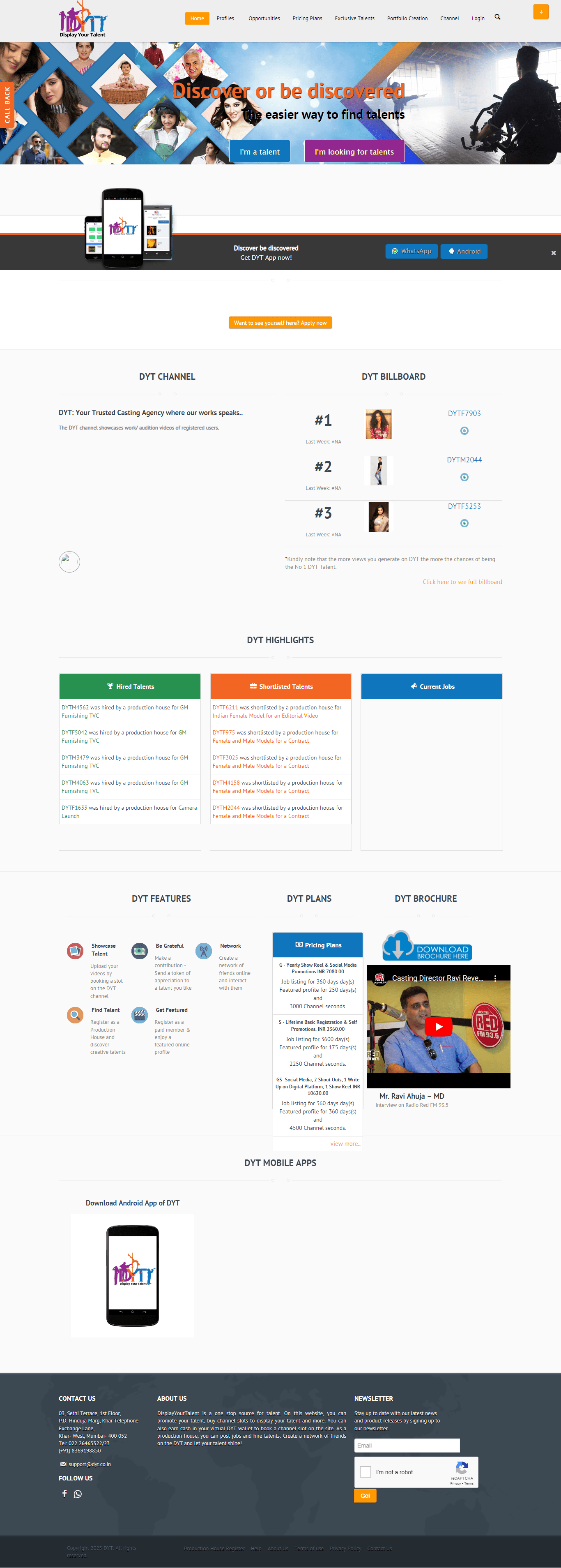Open the Opportunities menu
Viewport: 561px width, 1568px height.
[x=264, y=18]
